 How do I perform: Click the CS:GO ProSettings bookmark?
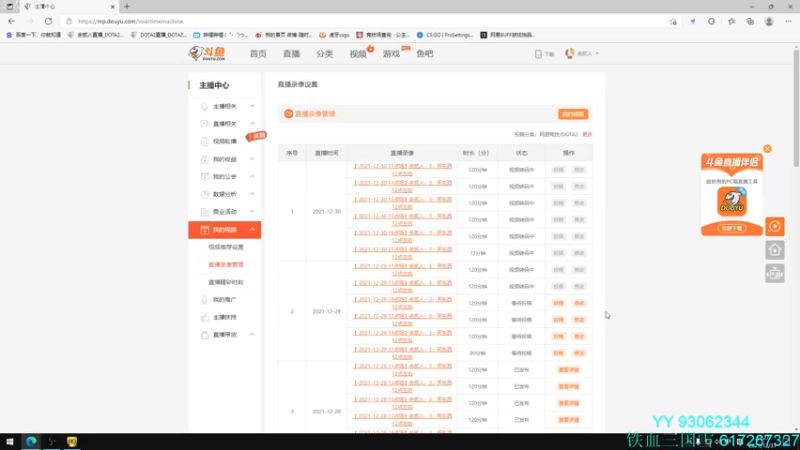(446, 35)
